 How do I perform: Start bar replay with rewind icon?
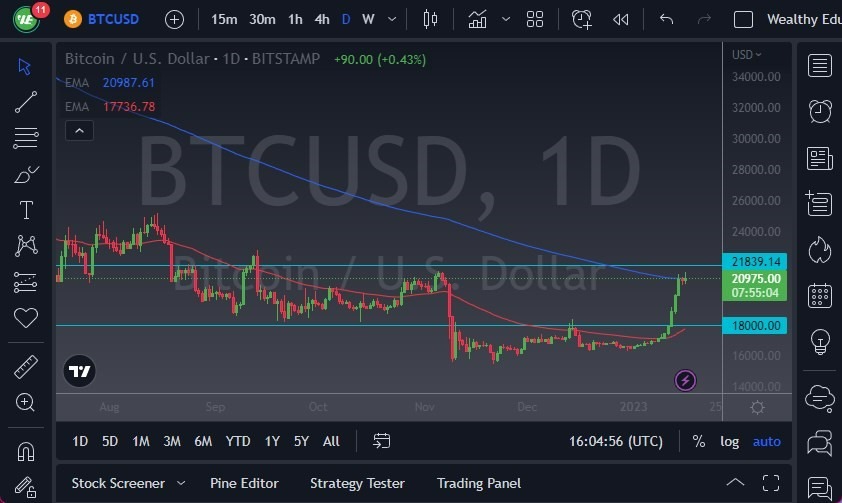coord(620,20)
